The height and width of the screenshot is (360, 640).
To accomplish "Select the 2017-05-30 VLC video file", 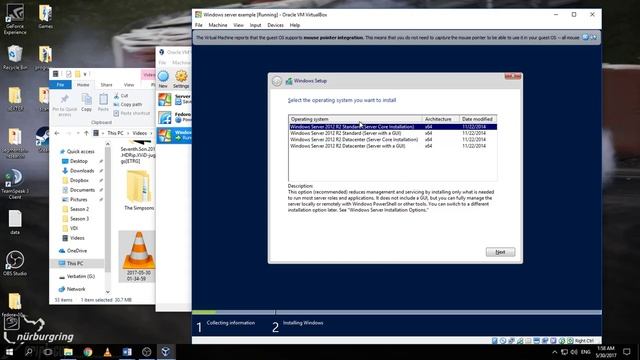I will pyautogui.click(x=138, y=256).
